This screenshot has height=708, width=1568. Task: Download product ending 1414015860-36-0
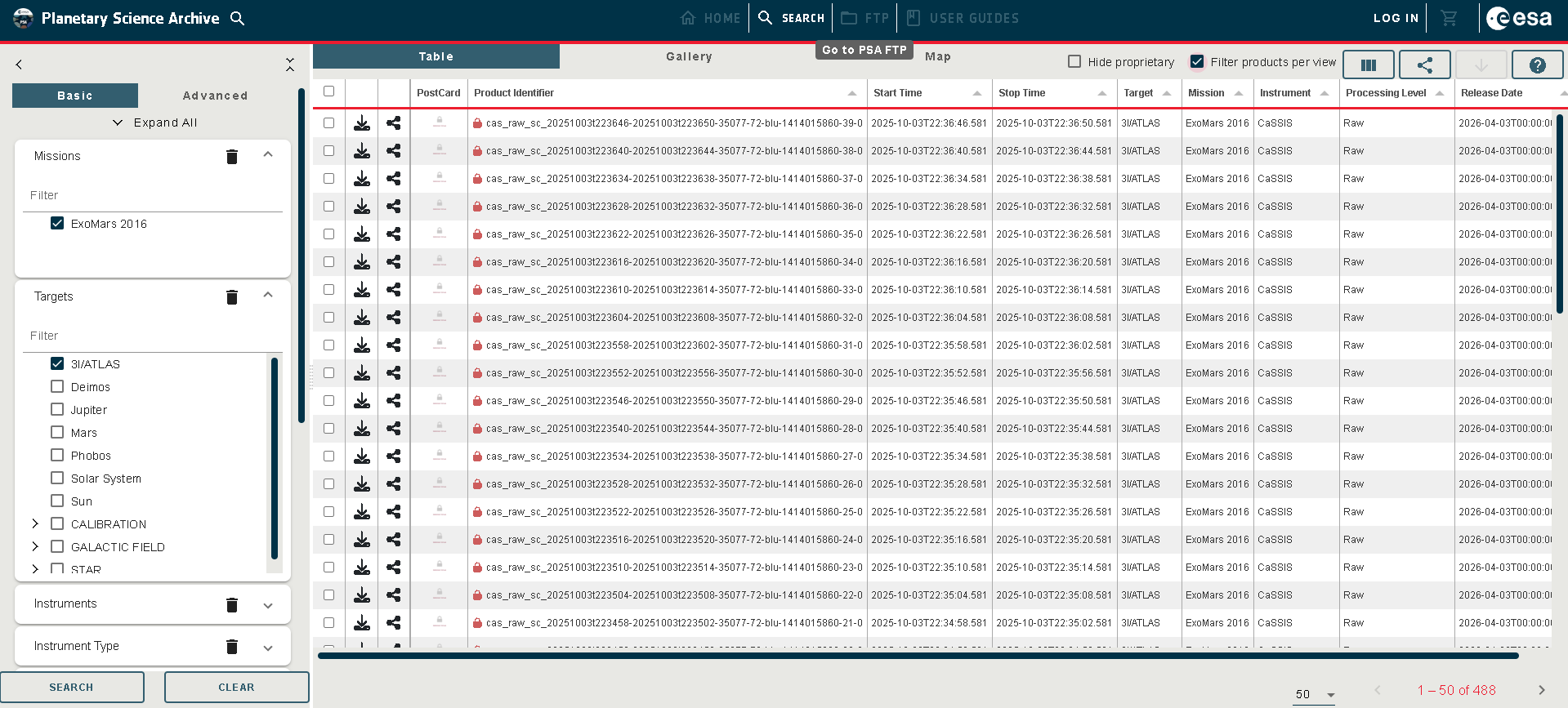tap(362, 207)
